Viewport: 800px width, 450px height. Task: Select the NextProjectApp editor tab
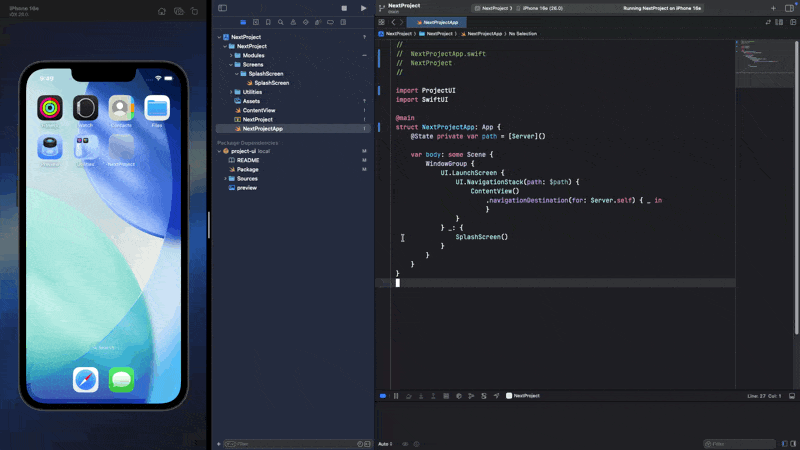(x=437, y=21)
